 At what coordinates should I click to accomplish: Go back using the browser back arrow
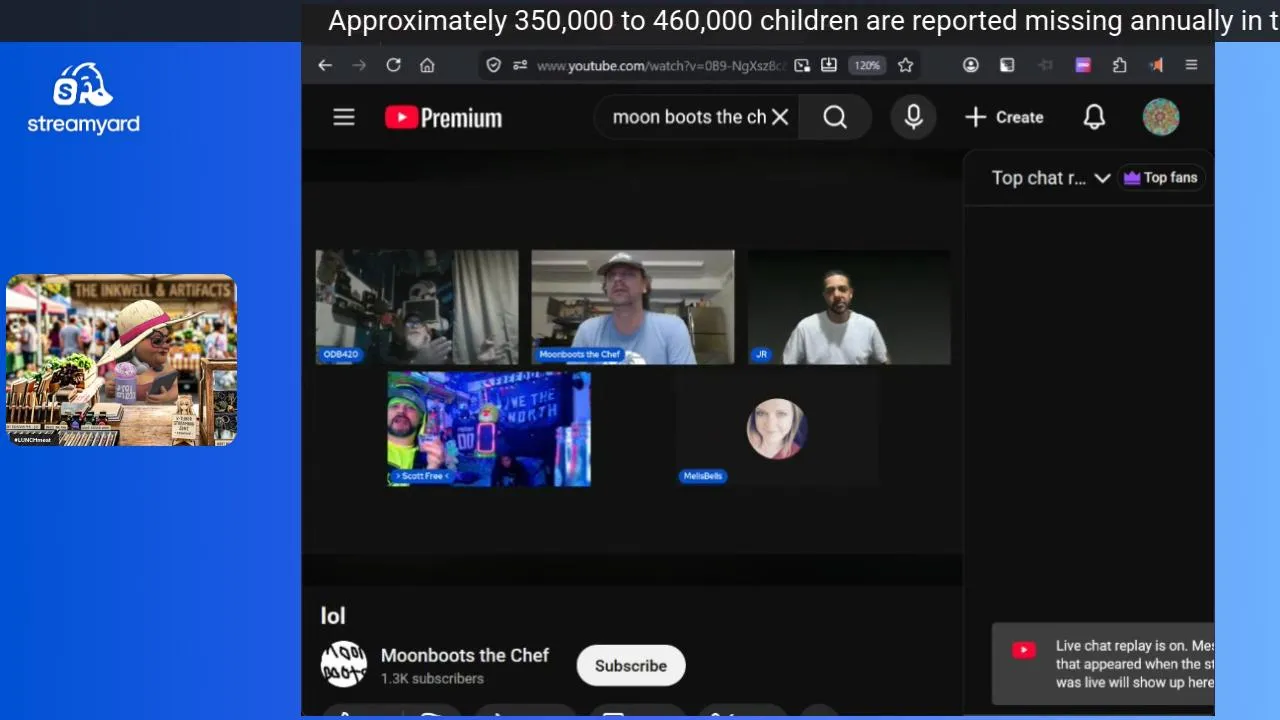325,65
